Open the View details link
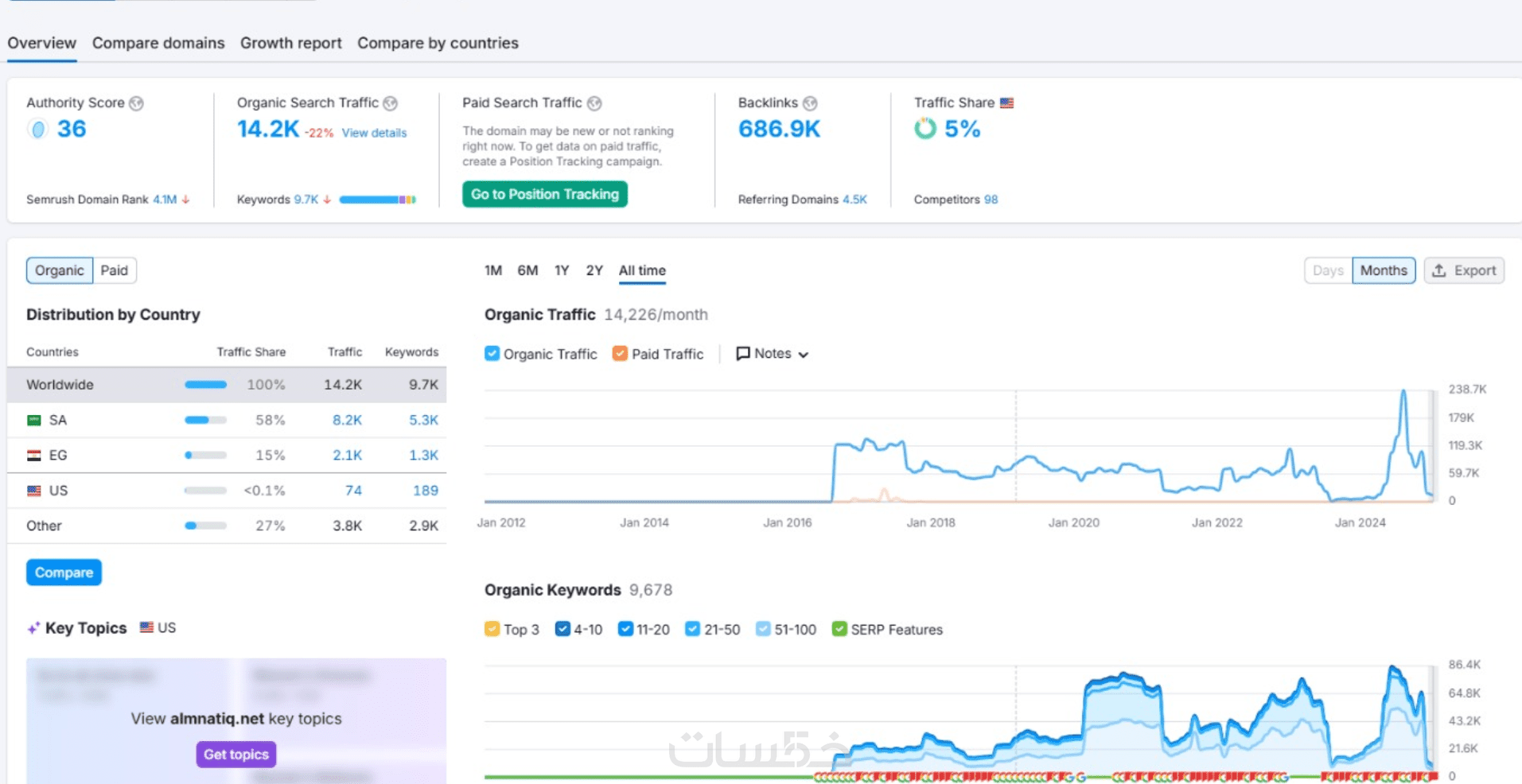Screen dimensions: 1522x784 click(374, 133)
